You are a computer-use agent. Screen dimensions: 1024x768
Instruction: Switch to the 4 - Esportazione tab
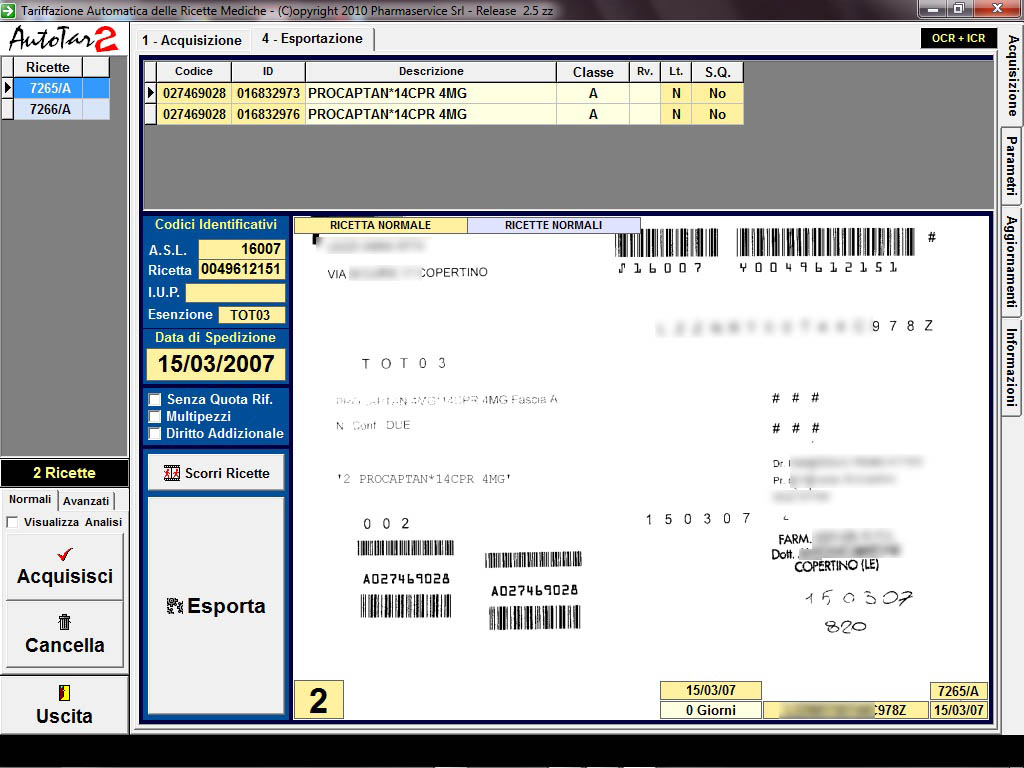[312, 39]
